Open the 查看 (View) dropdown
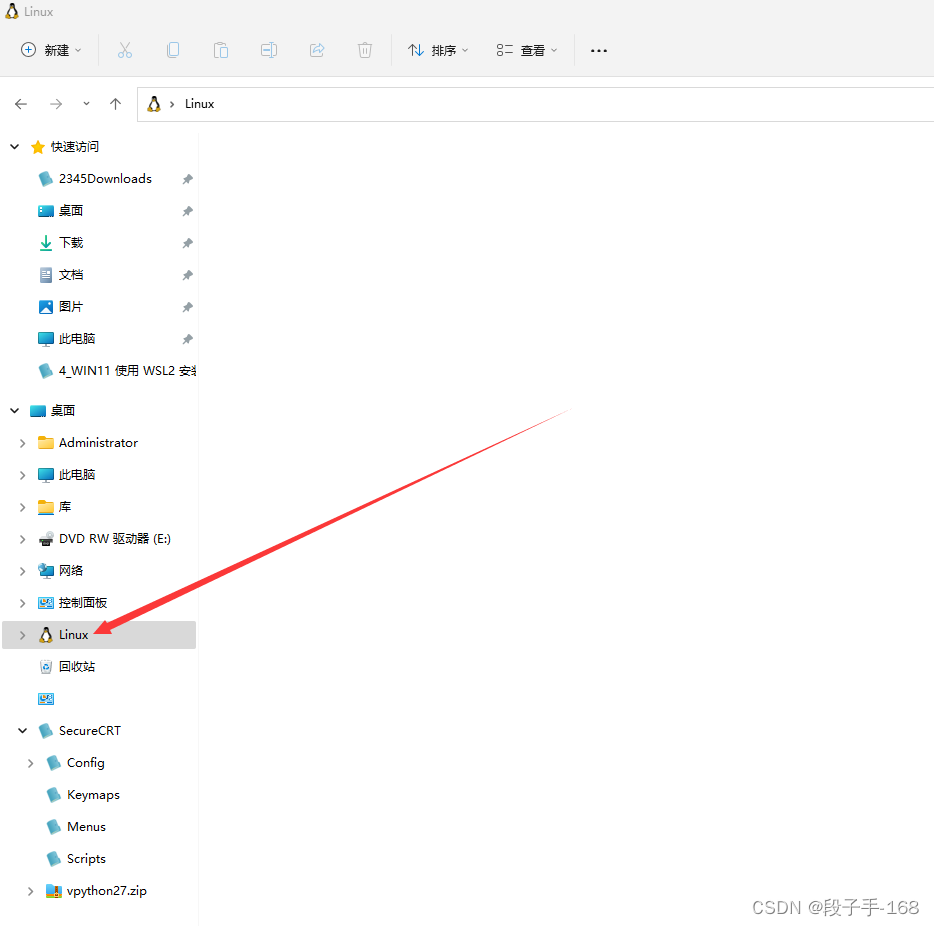Image resolution: width=934 pixels, height=926 pixels. point(527,50)
